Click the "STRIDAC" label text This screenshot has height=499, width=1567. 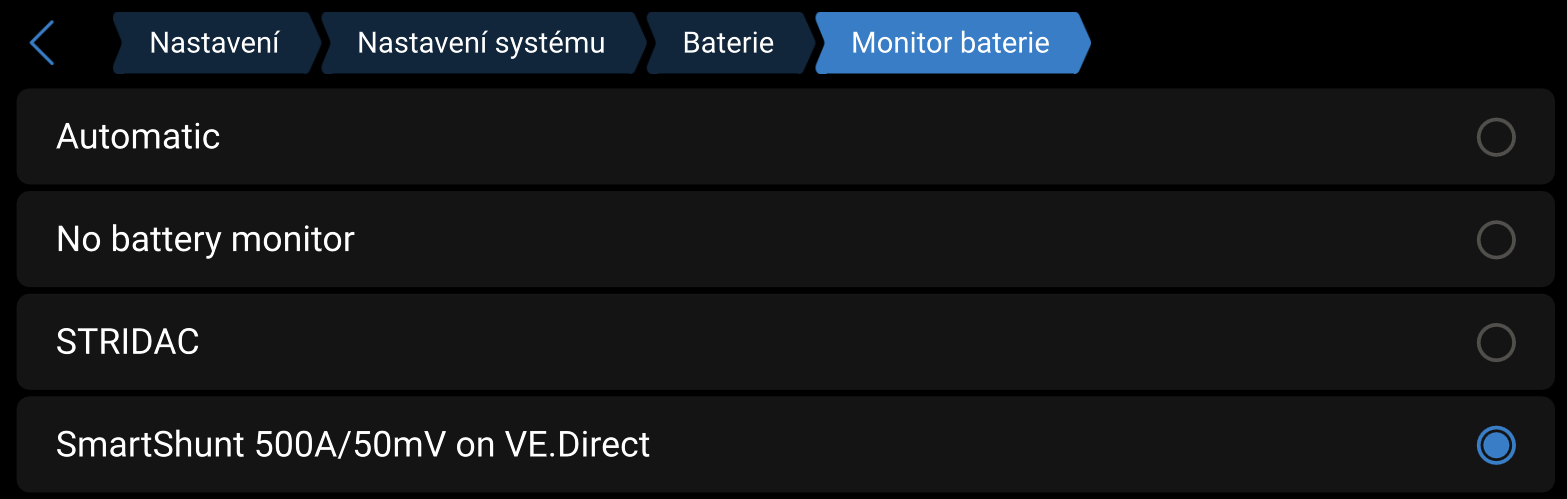point(128,342)
